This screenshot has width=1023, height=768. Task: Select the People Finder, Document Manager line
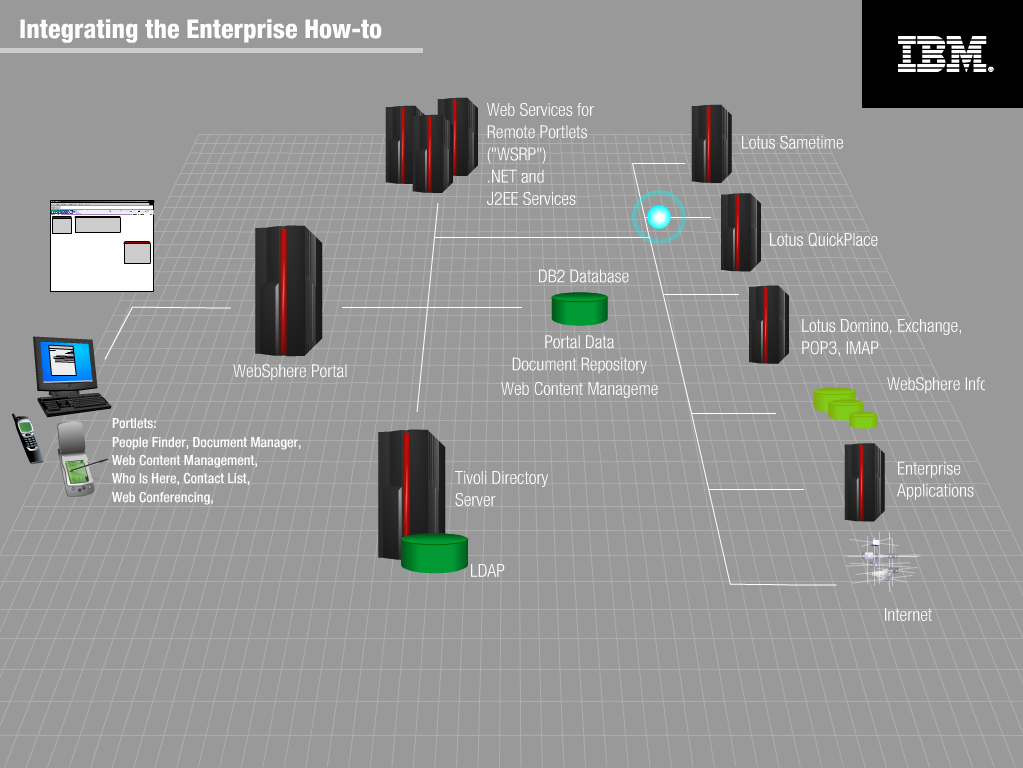pos(206,442)
